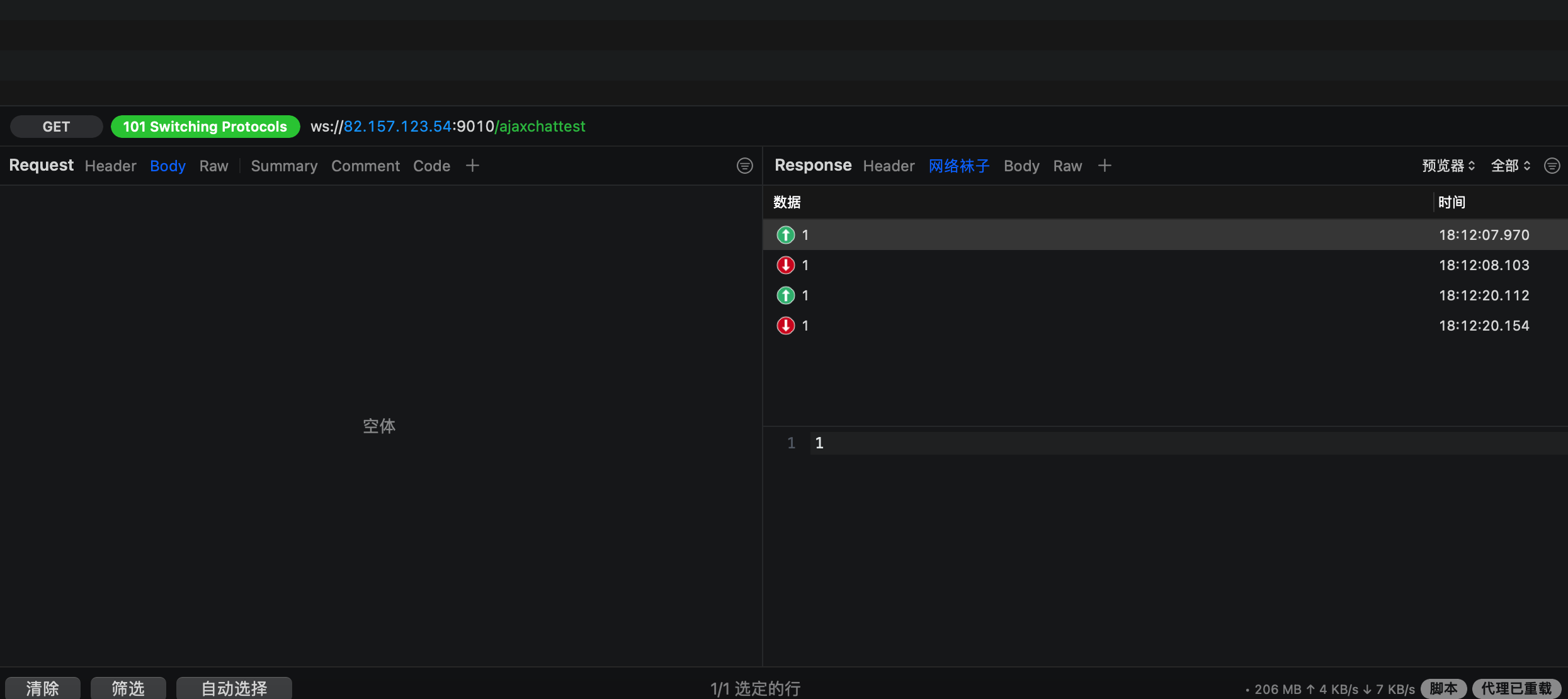Open the ajaxchattest WebSocket URL link
Image resolution: width=1568 pixels, height=699 pixels.
click(x=540, y=126)
